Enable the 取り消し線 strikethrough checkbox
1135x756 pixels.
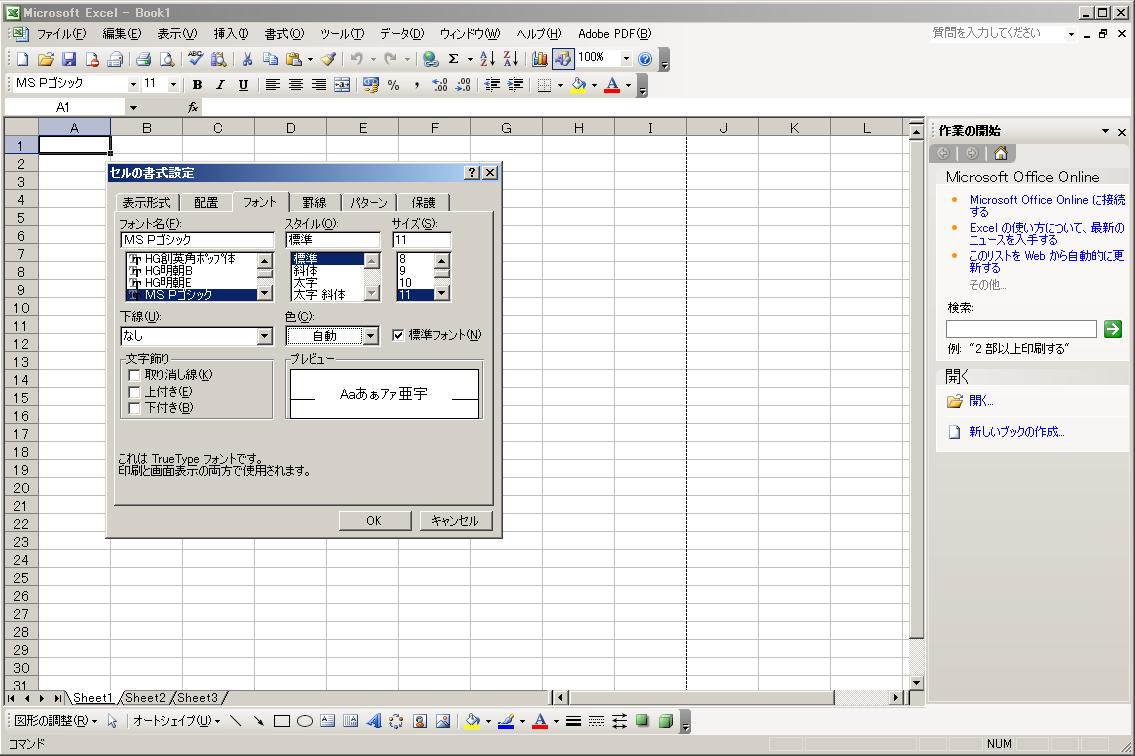tap(134, 375)
